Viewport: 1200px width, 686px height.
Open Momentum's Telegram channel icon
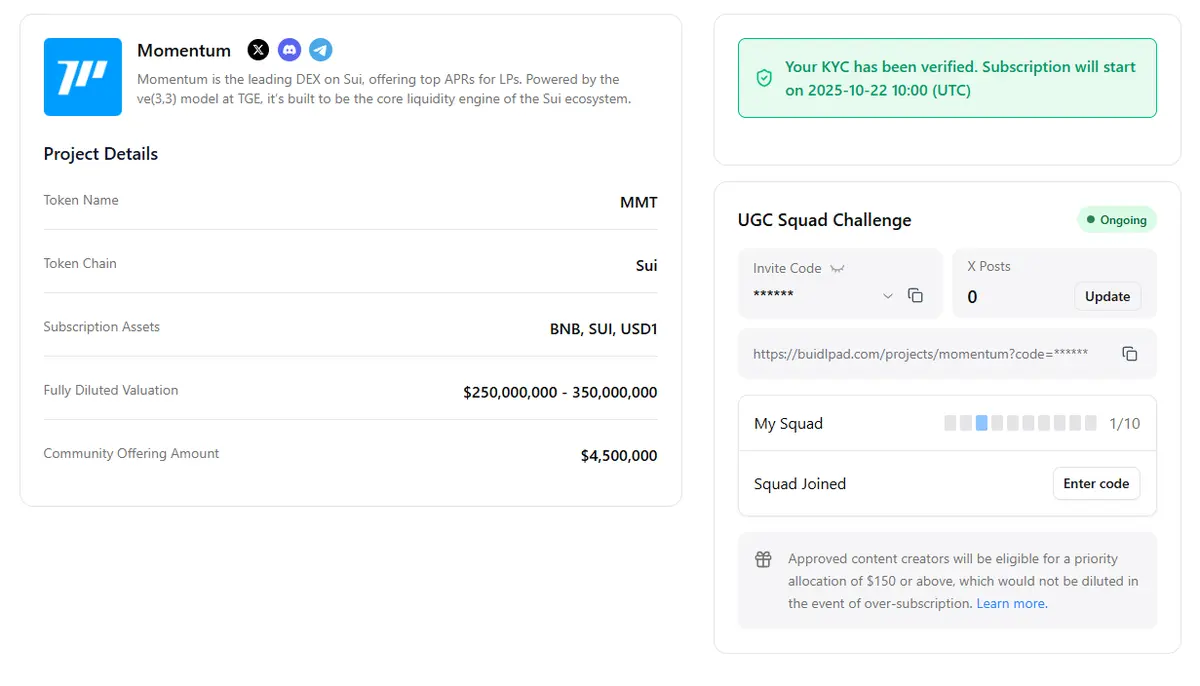tap(320, 50)
